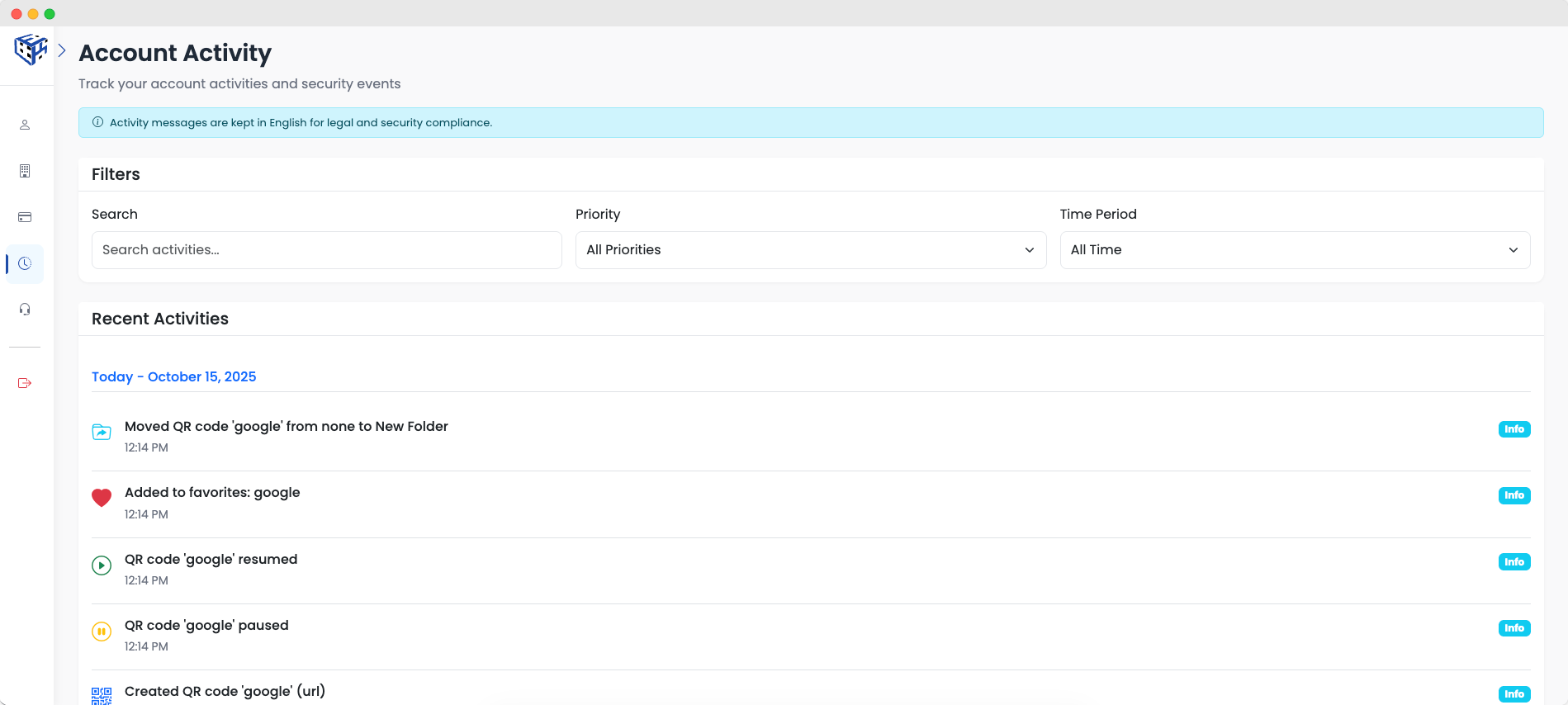Click Info badge on Added to favorites entry
This screenshot has height=705, width=1568.
[x=1514, y=495]
